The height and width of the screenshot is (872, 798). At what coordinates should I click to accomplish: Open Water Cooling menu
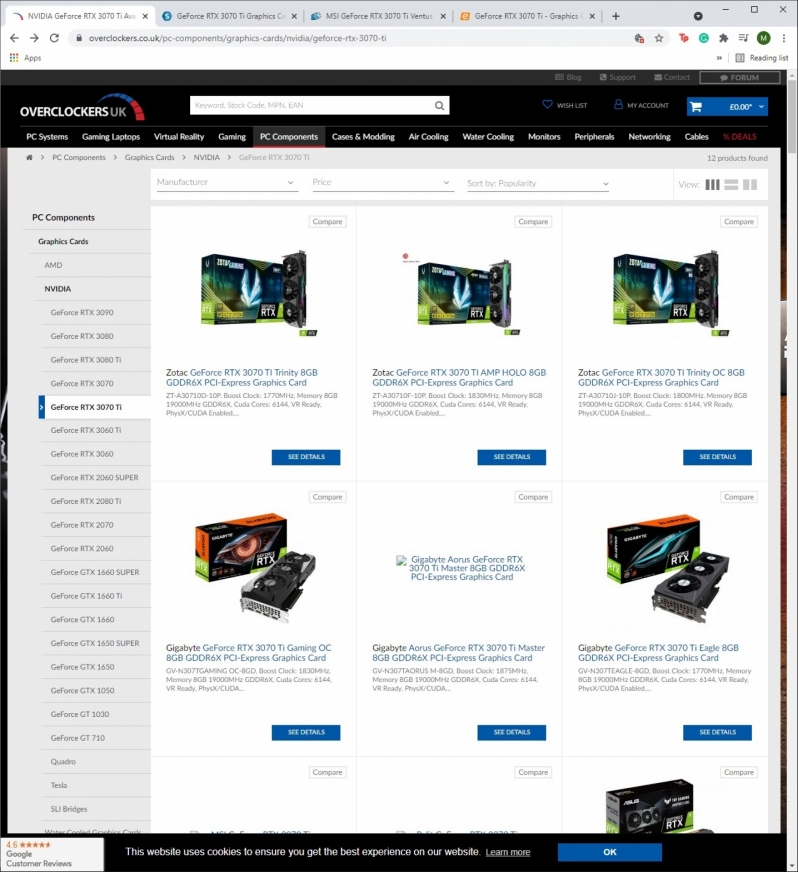coord(488,137)
